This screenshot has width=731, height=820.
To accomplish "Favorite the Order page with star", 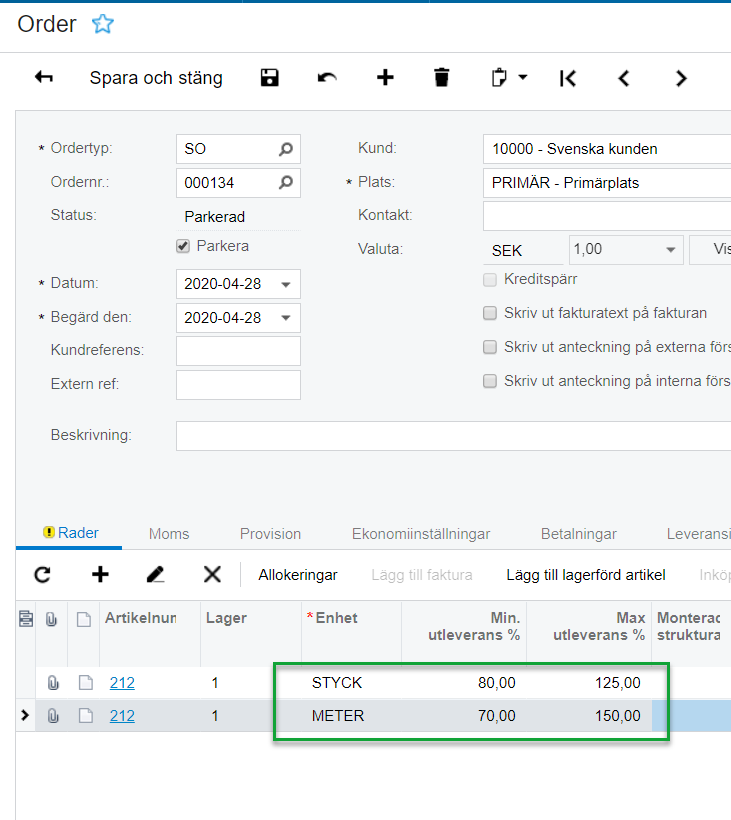I will click(x=102, y=25).
